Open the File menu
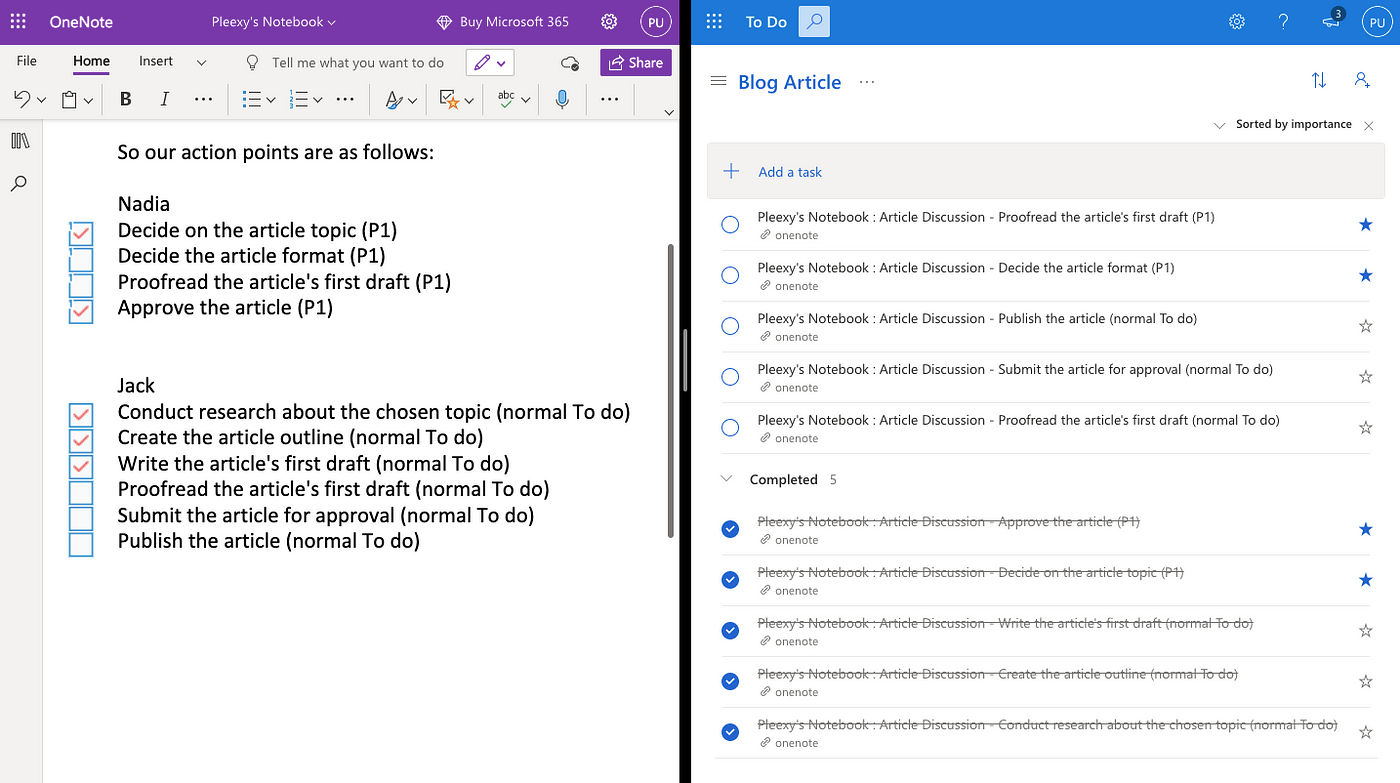Image resolution: width=1400 pixels, height=783 pixels. click(25, 60)
